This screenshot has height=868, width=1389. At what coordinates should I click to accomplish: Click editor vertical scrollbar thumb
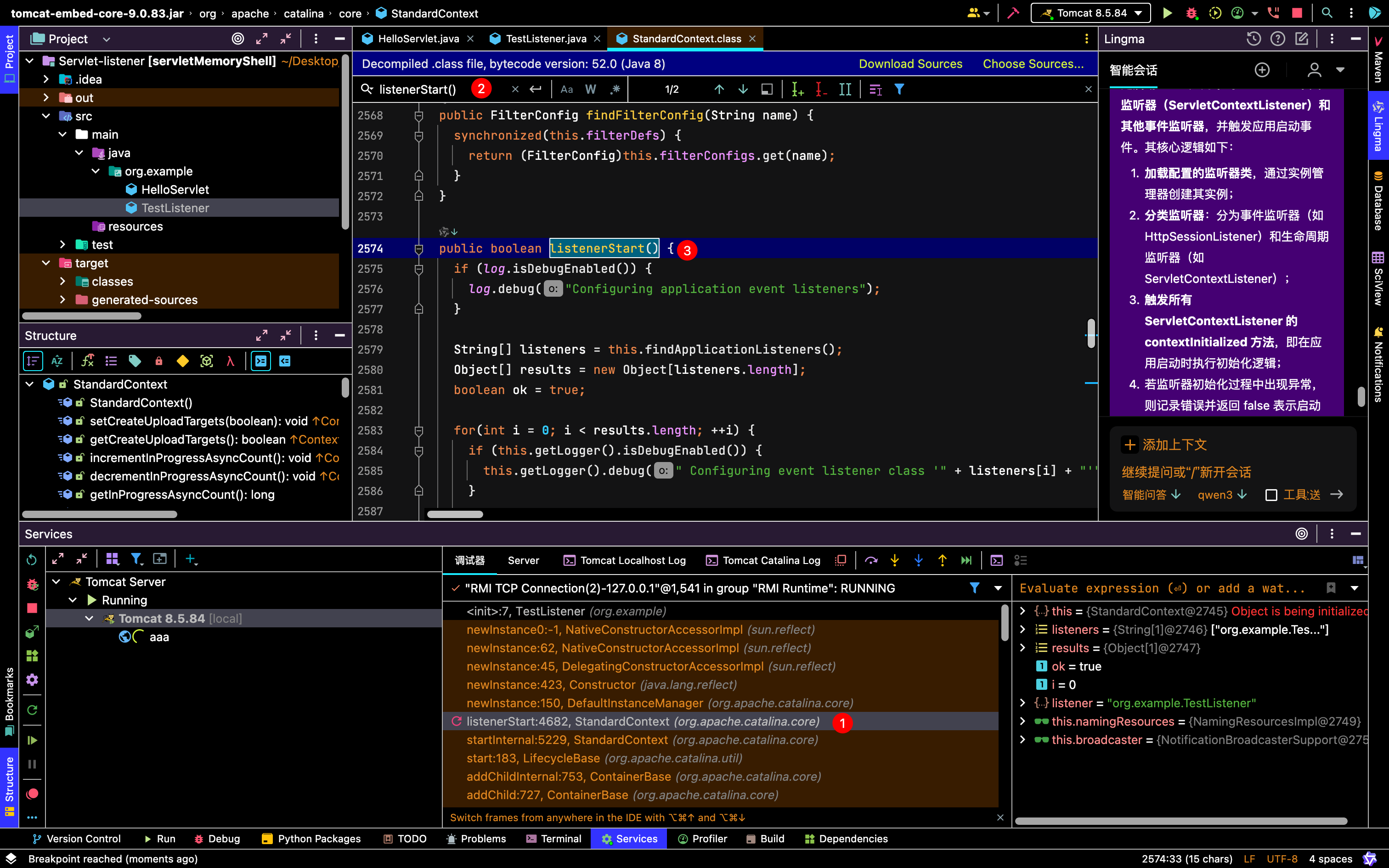coord(1090,333)
